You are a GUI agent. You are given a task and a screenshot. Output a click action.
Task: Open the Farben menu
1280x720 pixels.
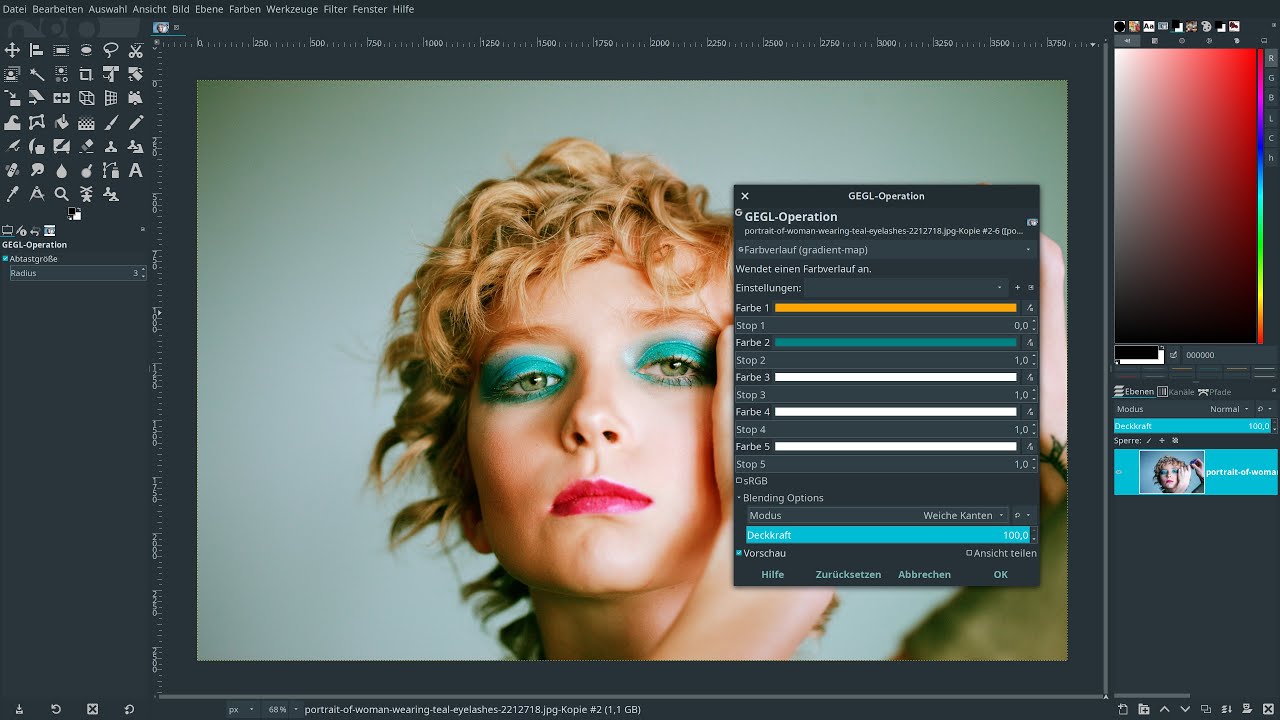click(x=245, y=9)
